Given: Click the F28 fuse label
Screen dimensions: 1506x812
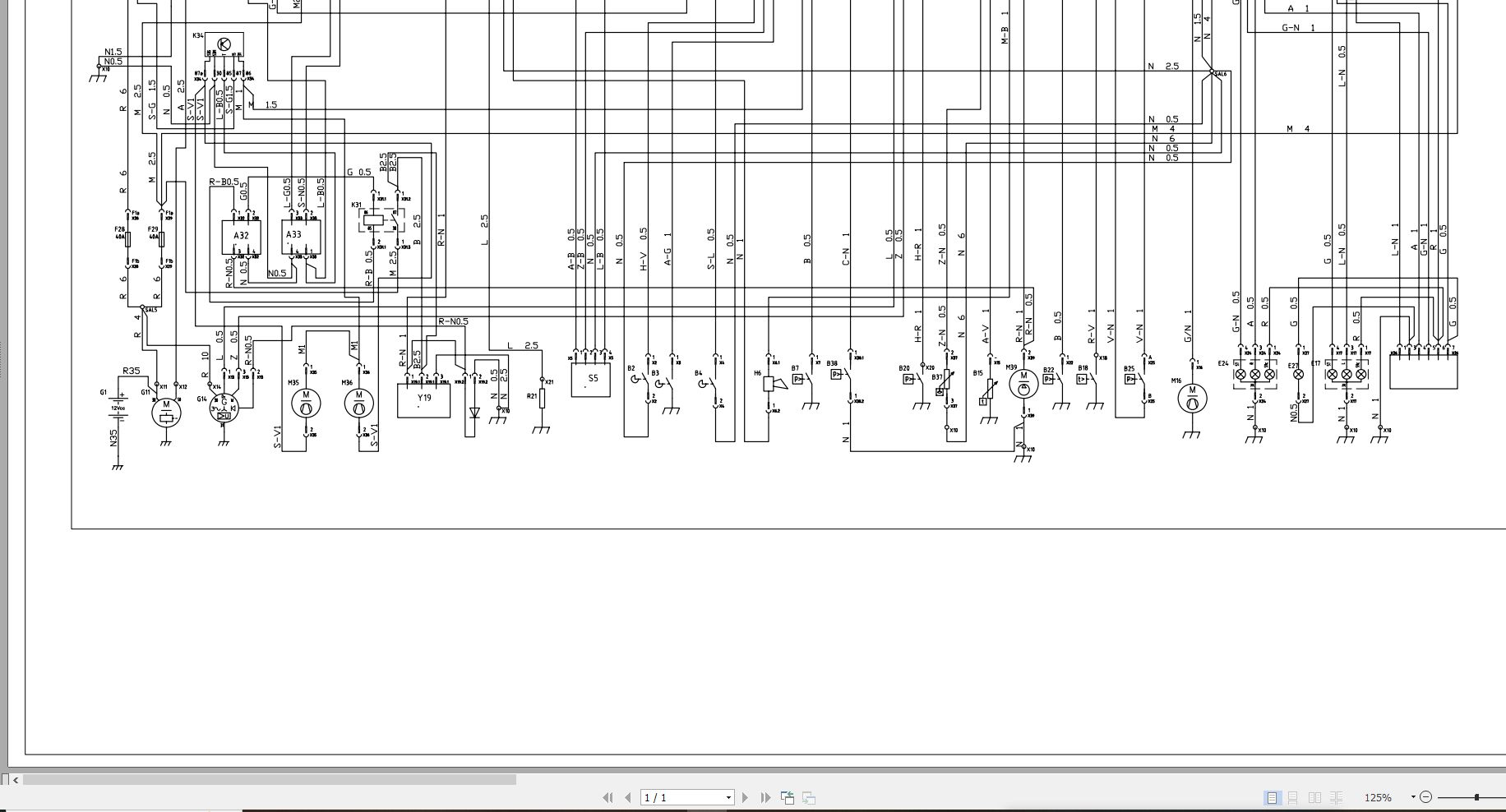Looking at the screenshot, I should coord(120,229).
